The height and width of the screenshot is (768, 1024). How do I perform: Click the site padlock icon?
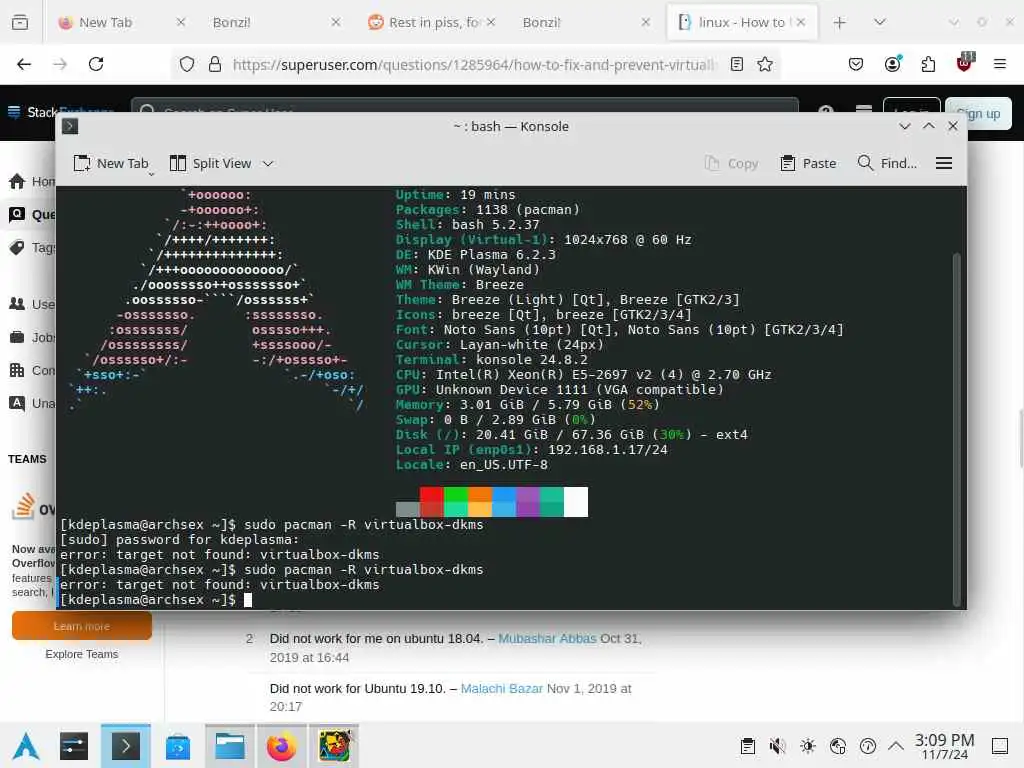coord(215,65)
